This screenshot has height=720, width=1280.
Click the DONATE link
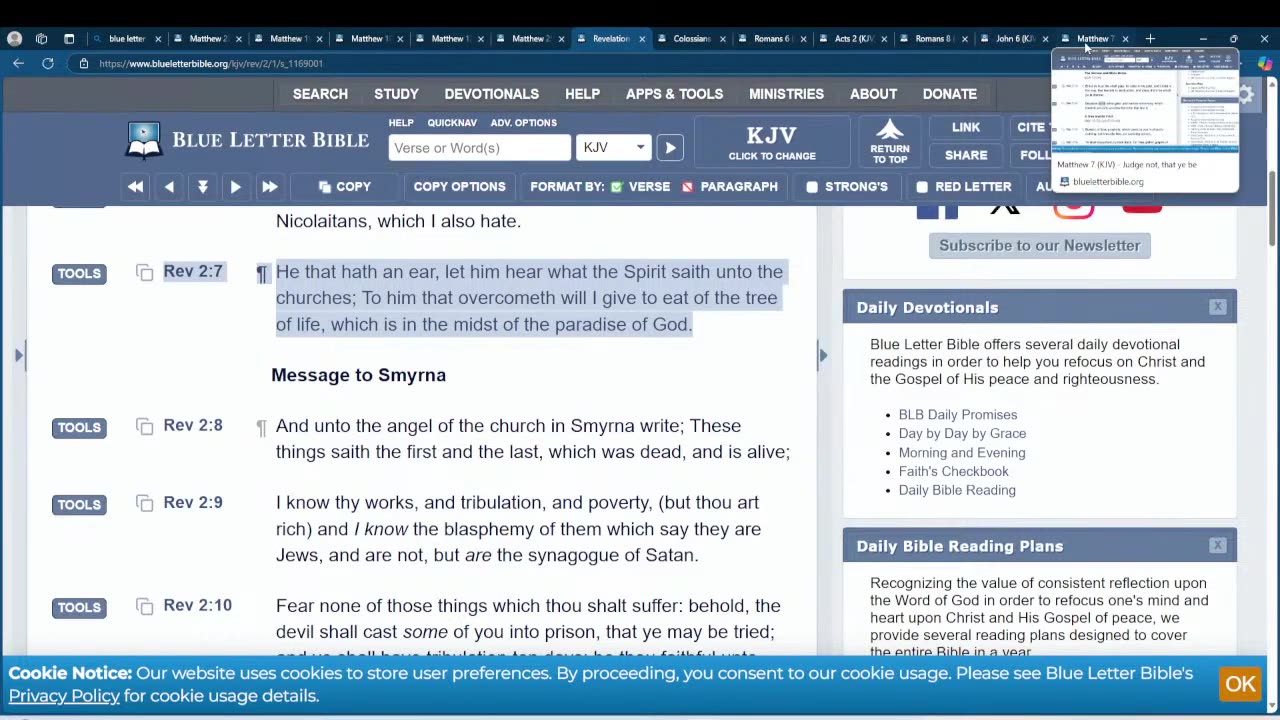[949, 94]
